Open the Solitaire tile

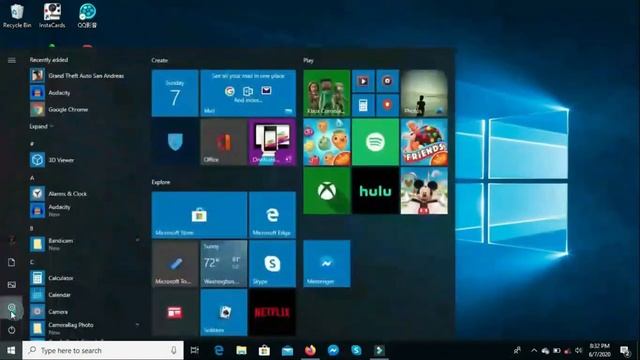click(x=224, y=312)
